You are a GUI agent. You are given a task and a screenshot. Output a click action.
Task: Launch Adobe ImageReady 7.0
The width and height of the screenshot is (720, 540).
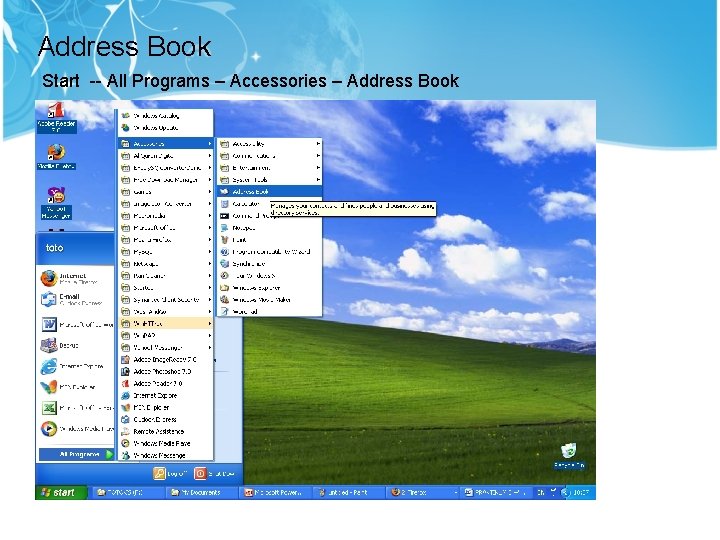click(x=165, y=360)
